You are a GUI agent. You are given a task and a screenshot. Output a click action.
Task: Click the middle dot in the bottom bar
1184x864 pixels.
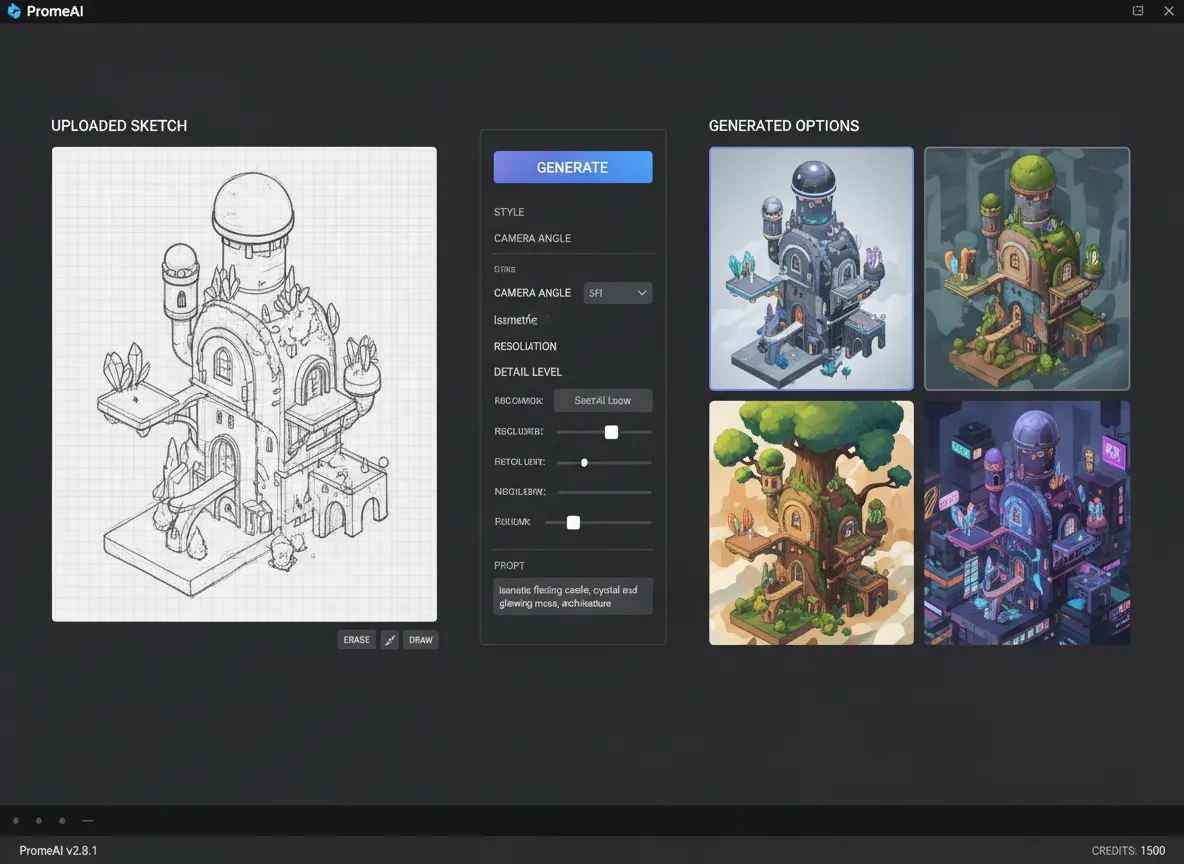pos(39,821)
